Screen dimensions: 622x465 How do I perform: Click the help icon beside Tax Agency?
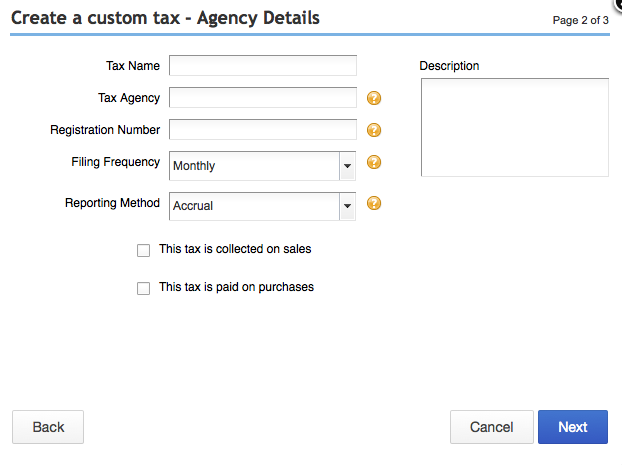(x=375, y=98)
